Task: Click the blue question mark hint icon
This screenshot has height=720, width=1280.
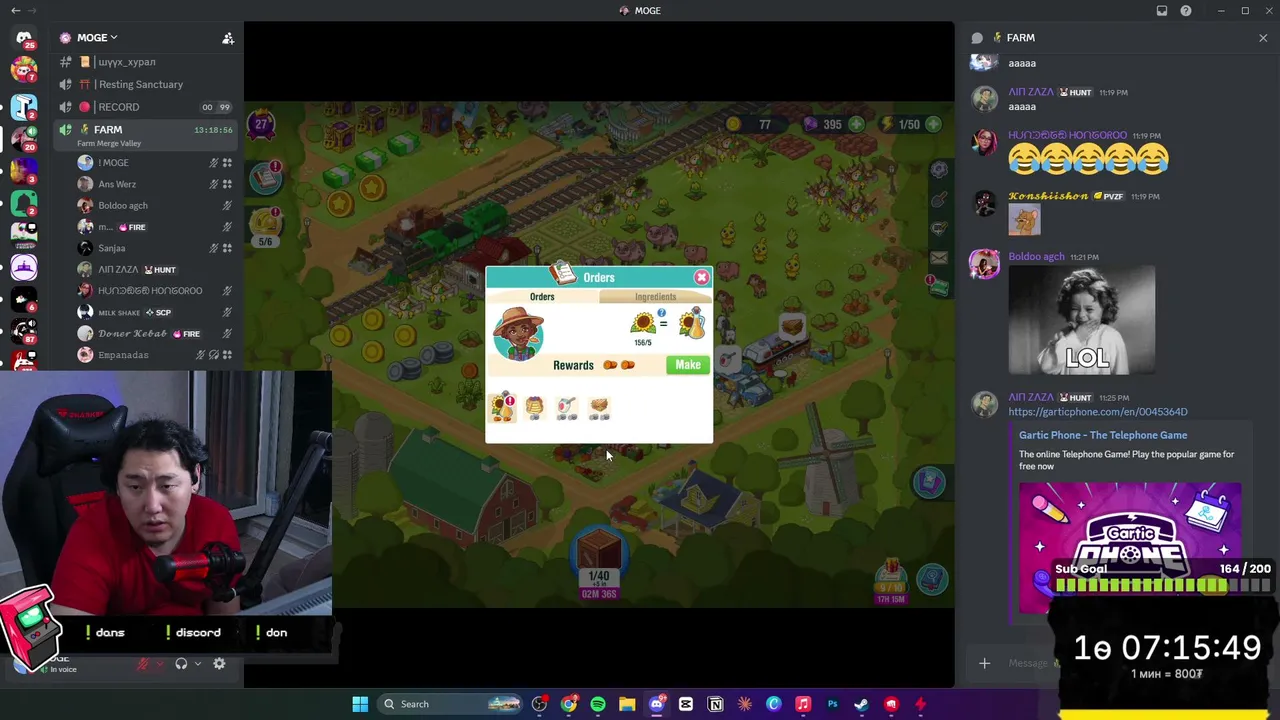Action: pyautogui.click(x=661, y=313)
